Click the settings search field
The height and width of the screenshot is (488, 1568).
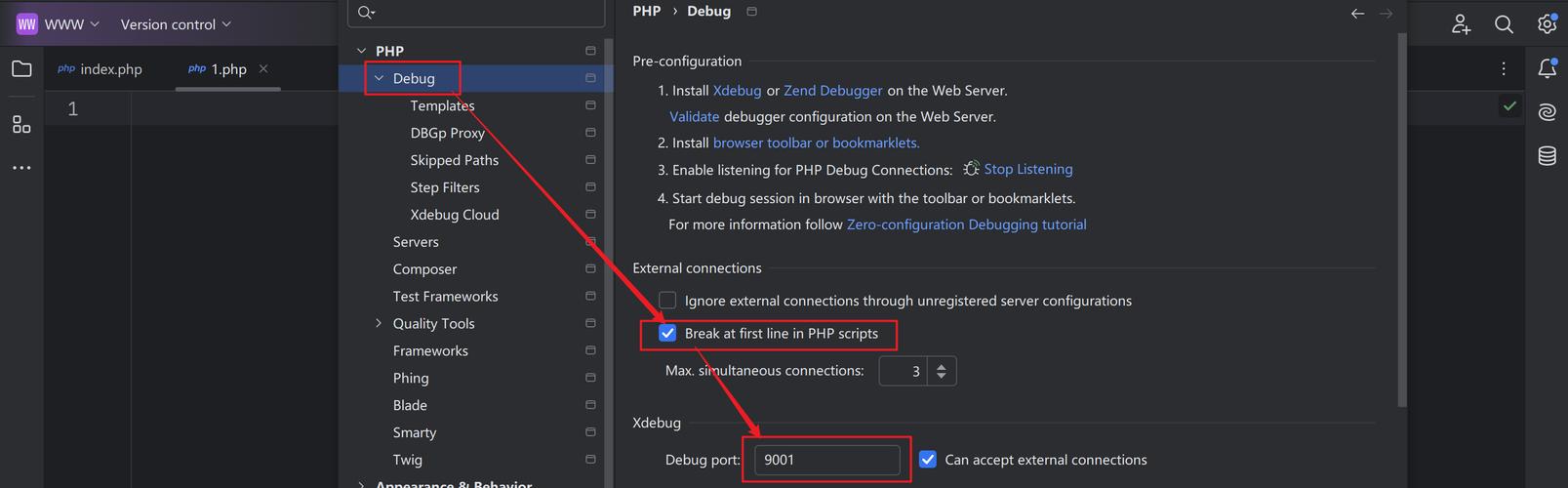click(476, 13)
